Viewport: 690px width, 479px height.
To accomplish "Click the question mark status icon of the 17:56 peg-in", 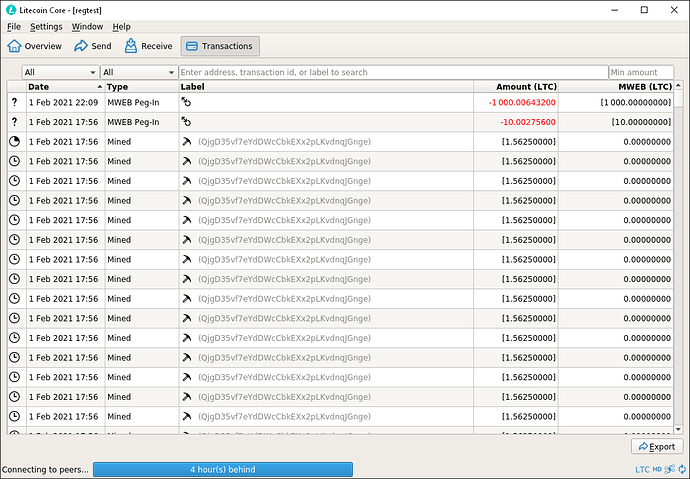I will 15,122.
